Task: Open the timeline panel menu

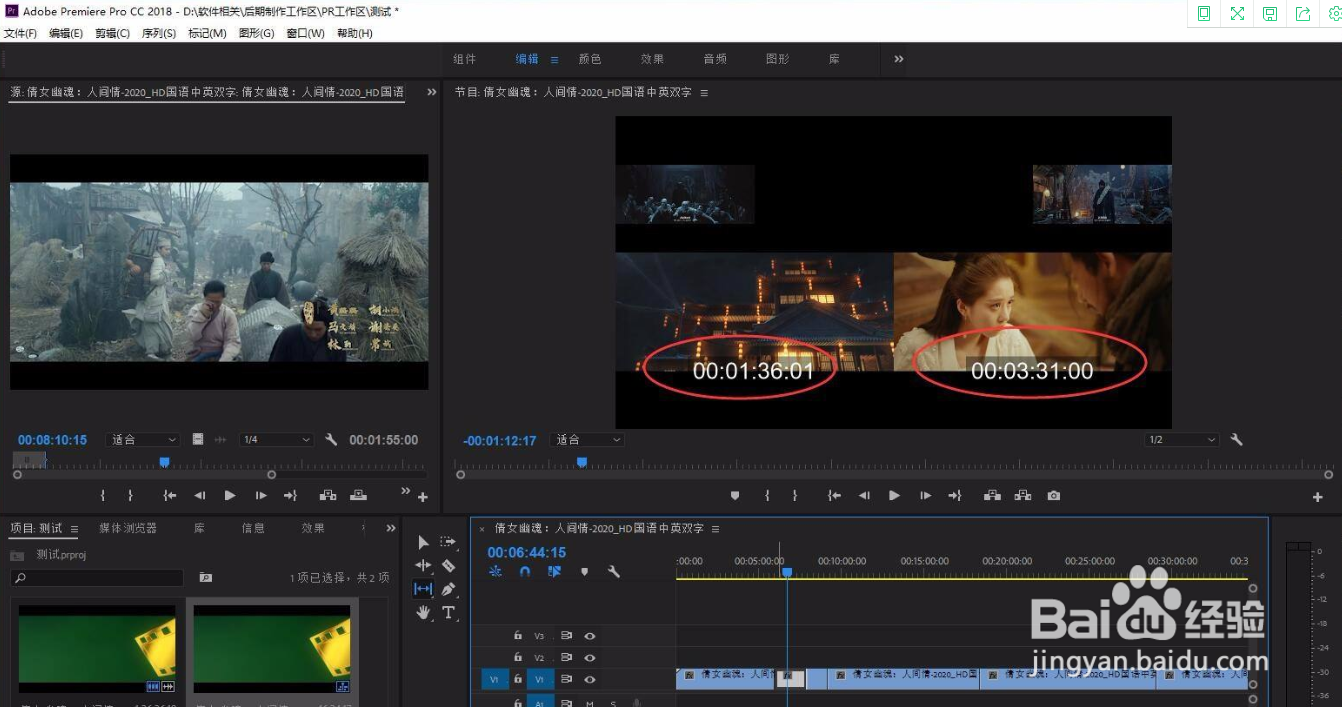Action: (x=716, y=528)
